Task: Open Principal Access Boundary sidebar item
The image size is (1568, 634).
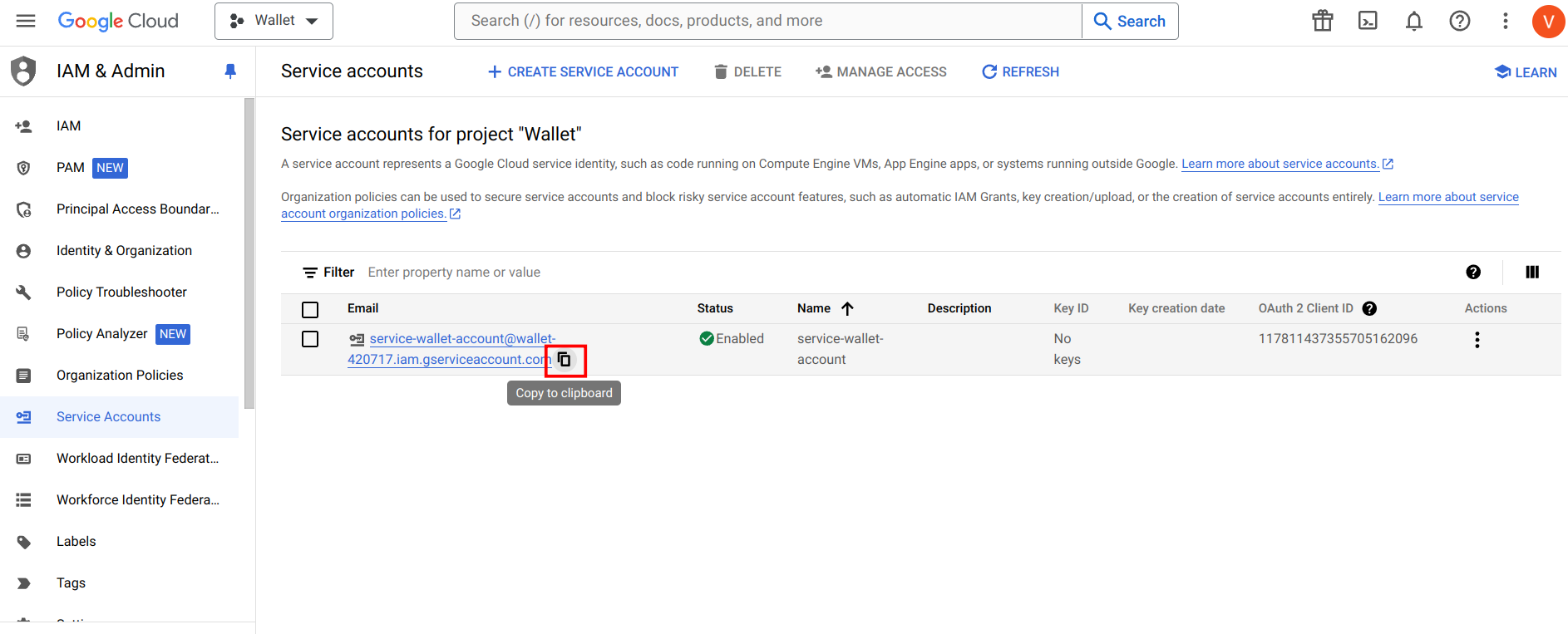Action: click(119, 209)
